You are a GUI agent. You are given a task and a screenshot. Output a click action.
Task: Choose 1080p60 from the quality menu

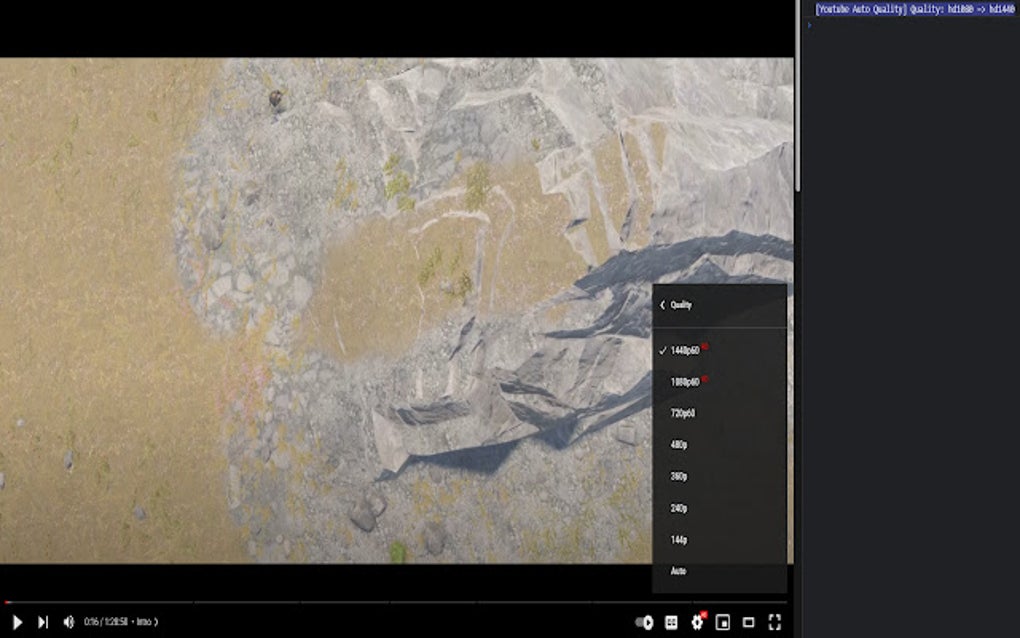pyautogui.click(x=684, y=382)
